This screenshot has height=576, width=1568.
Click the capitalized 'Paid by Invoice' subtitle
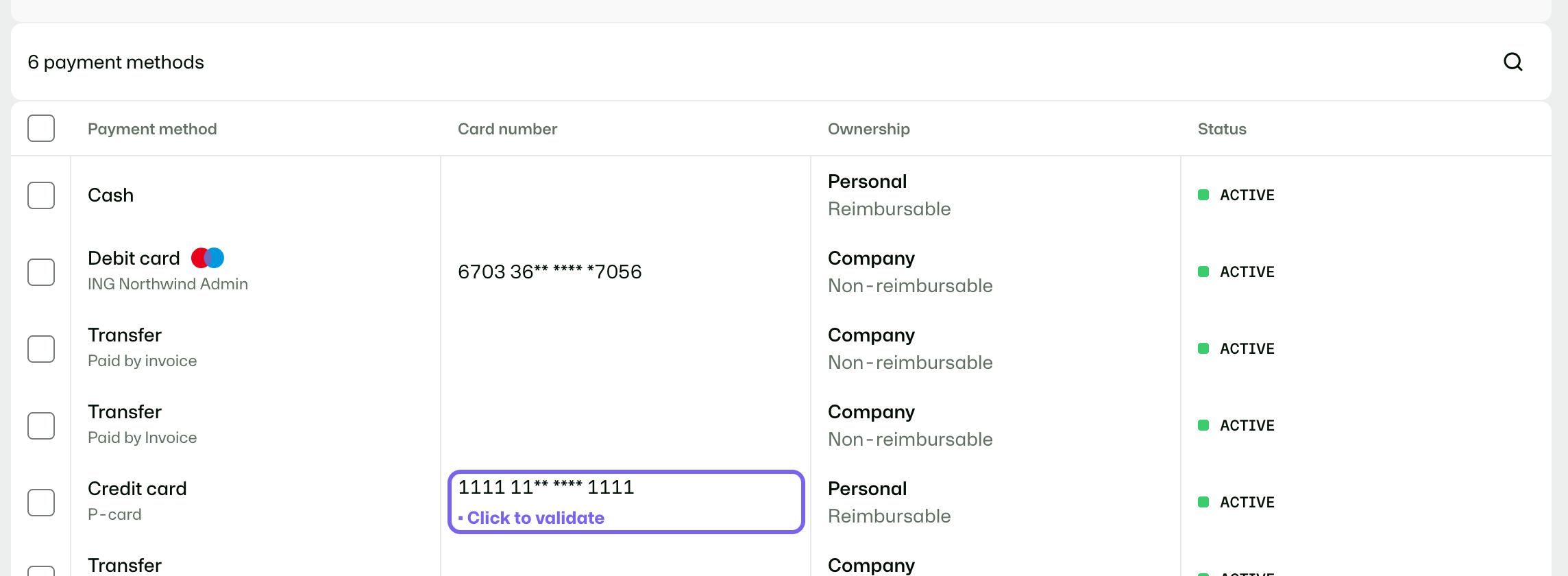(x=142, y=437)
